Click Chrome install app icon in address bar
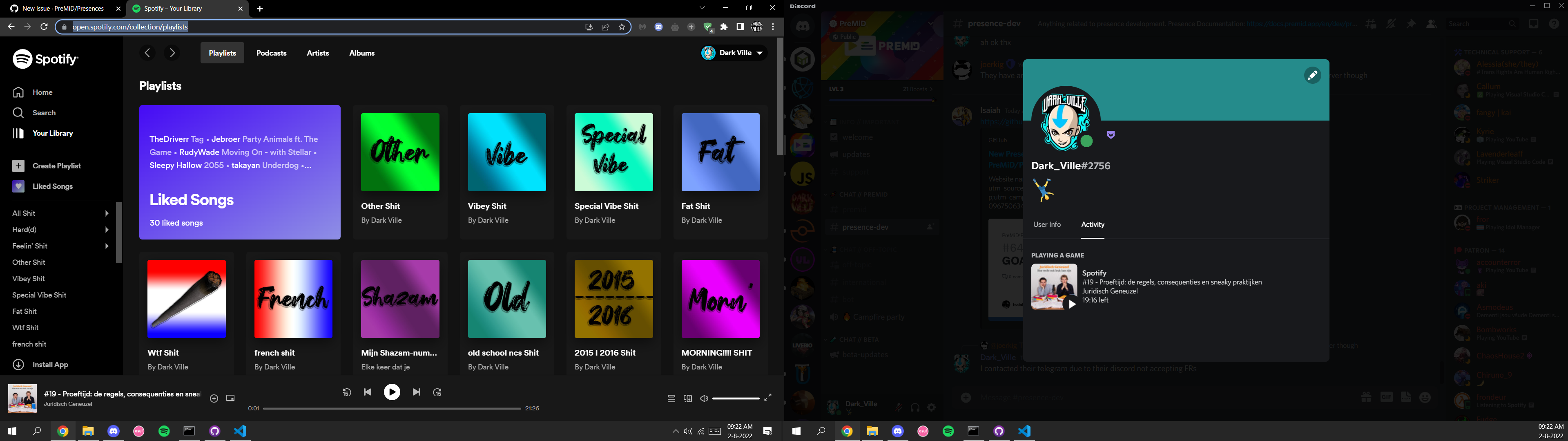Image resolution: width=1568 pixels, height=441 pixels. click(589, 27)
